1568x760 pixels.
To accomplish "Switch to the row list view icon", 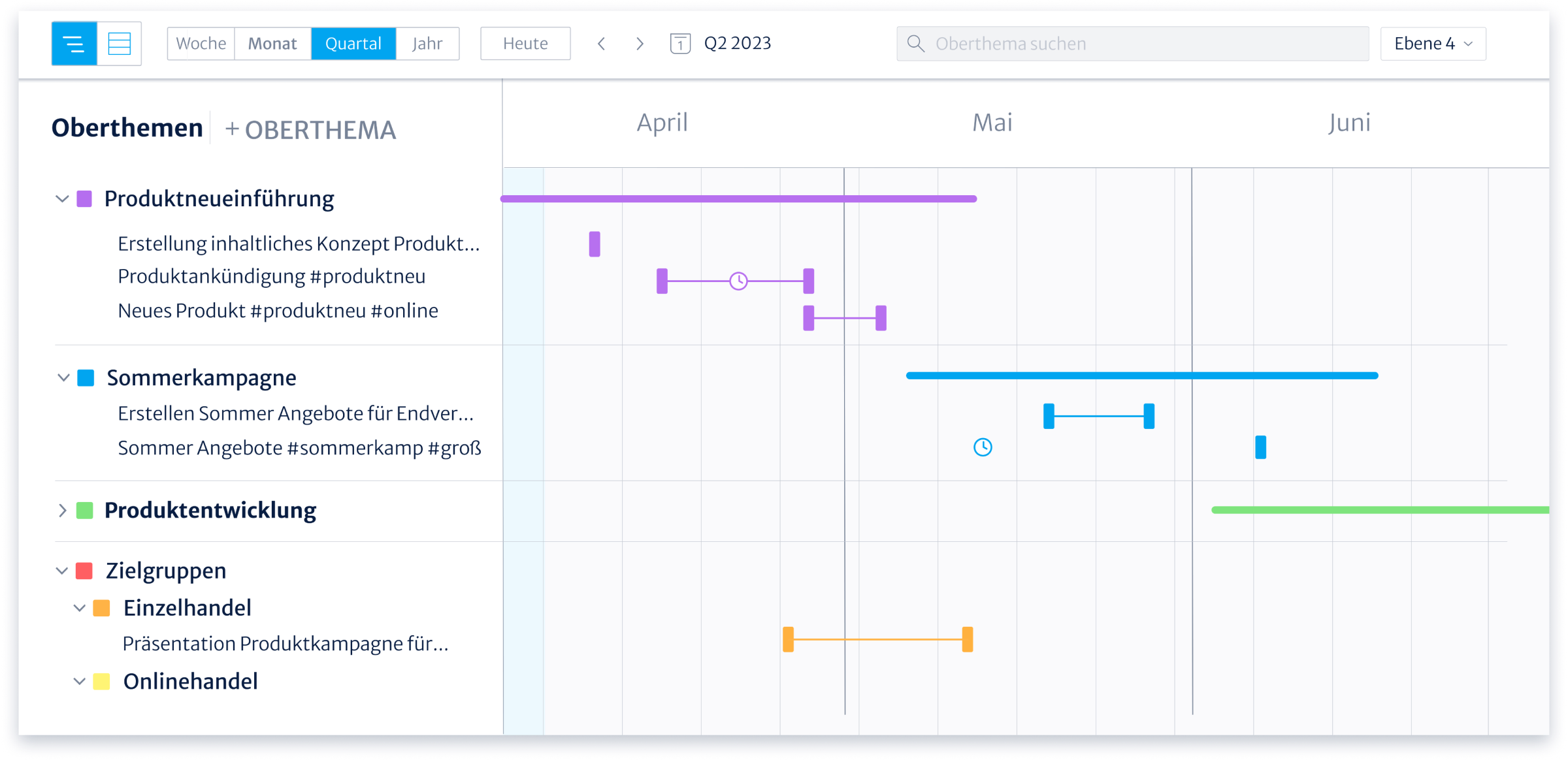I will pyautogui.click(x=120, y=44).
